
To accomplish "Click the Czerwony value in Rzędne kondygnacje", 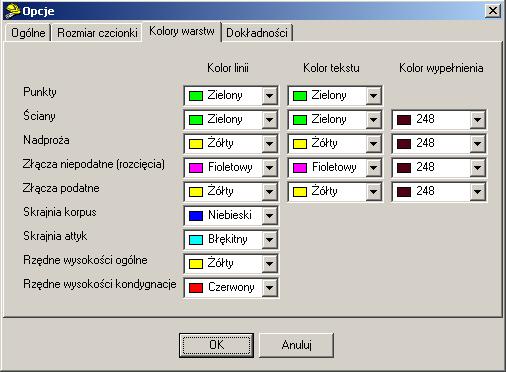I will tap(231, 287).
